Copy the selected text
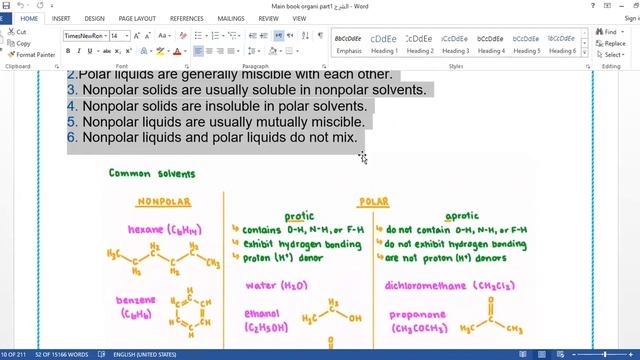The image size is (640, 360). (x=19, y=43)
